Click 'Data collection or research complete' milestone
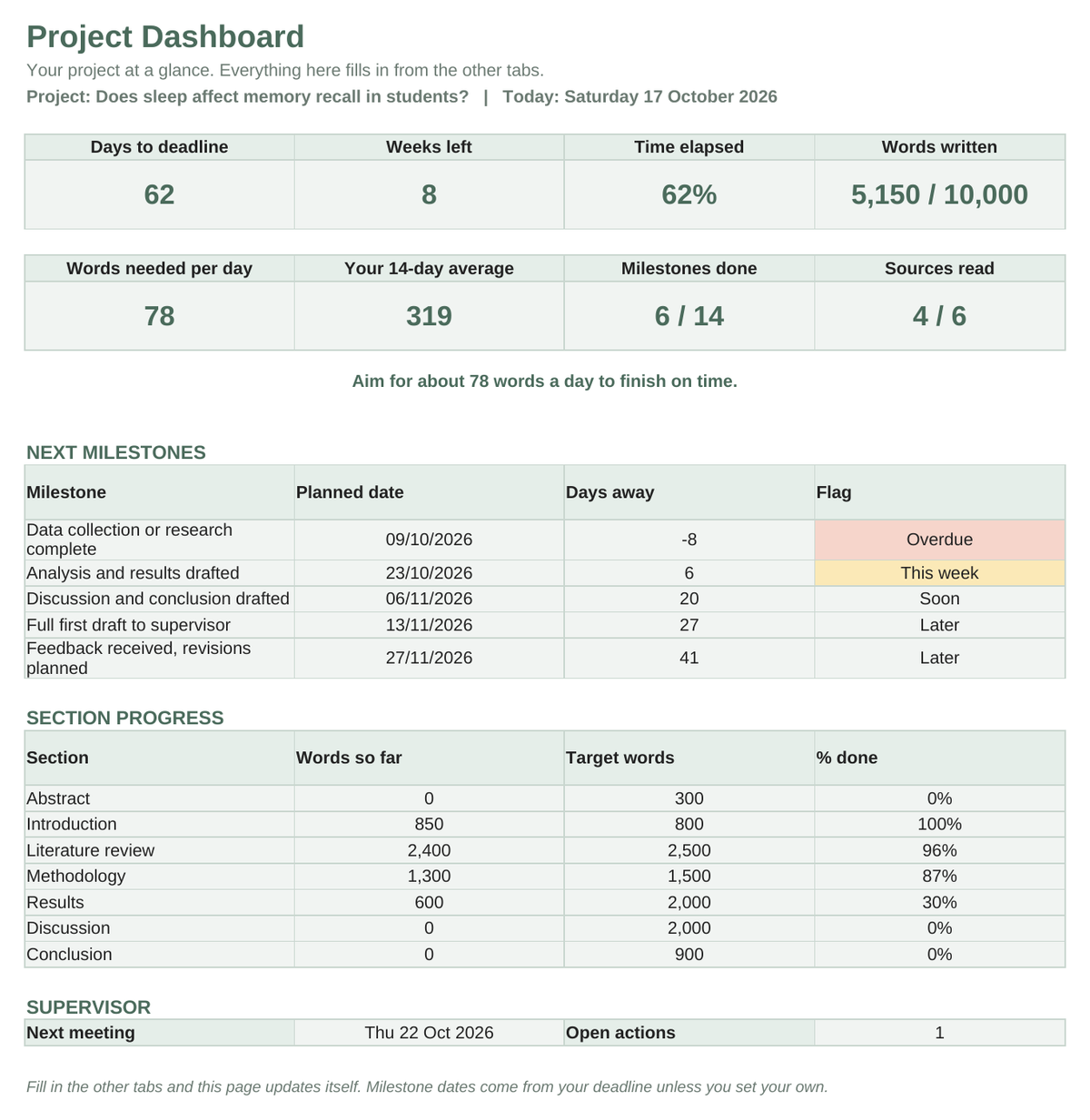 click(x=159, y=540)
